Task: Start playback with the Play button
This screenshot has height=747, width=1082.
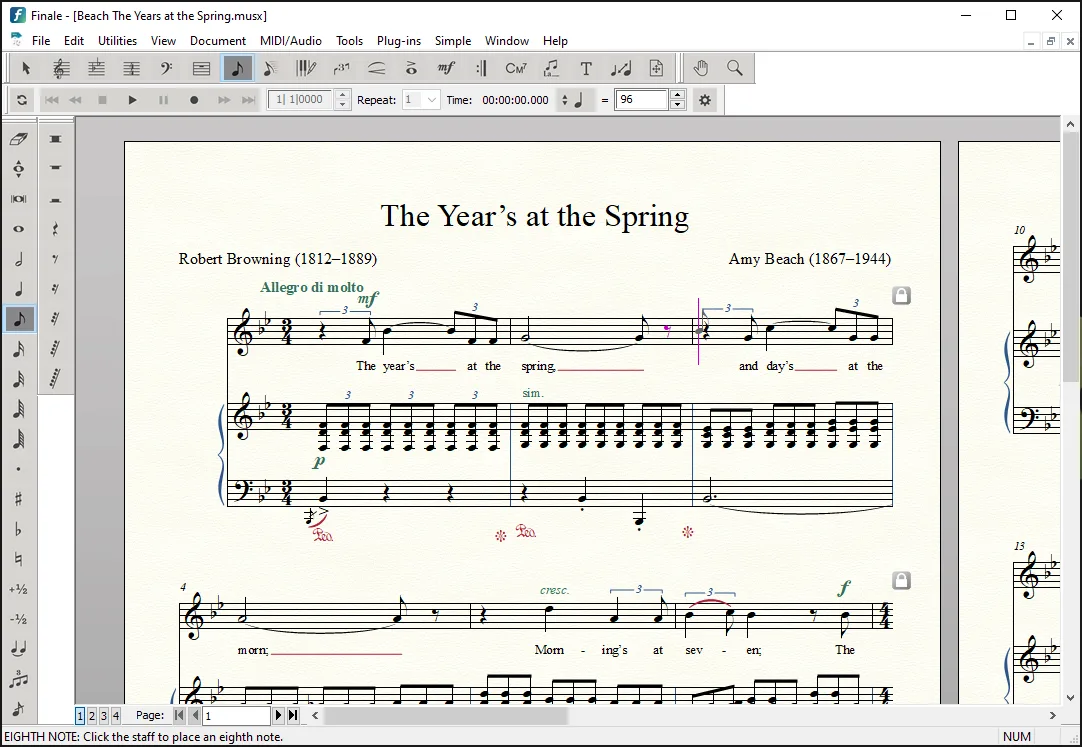Action: click(132, 100)
